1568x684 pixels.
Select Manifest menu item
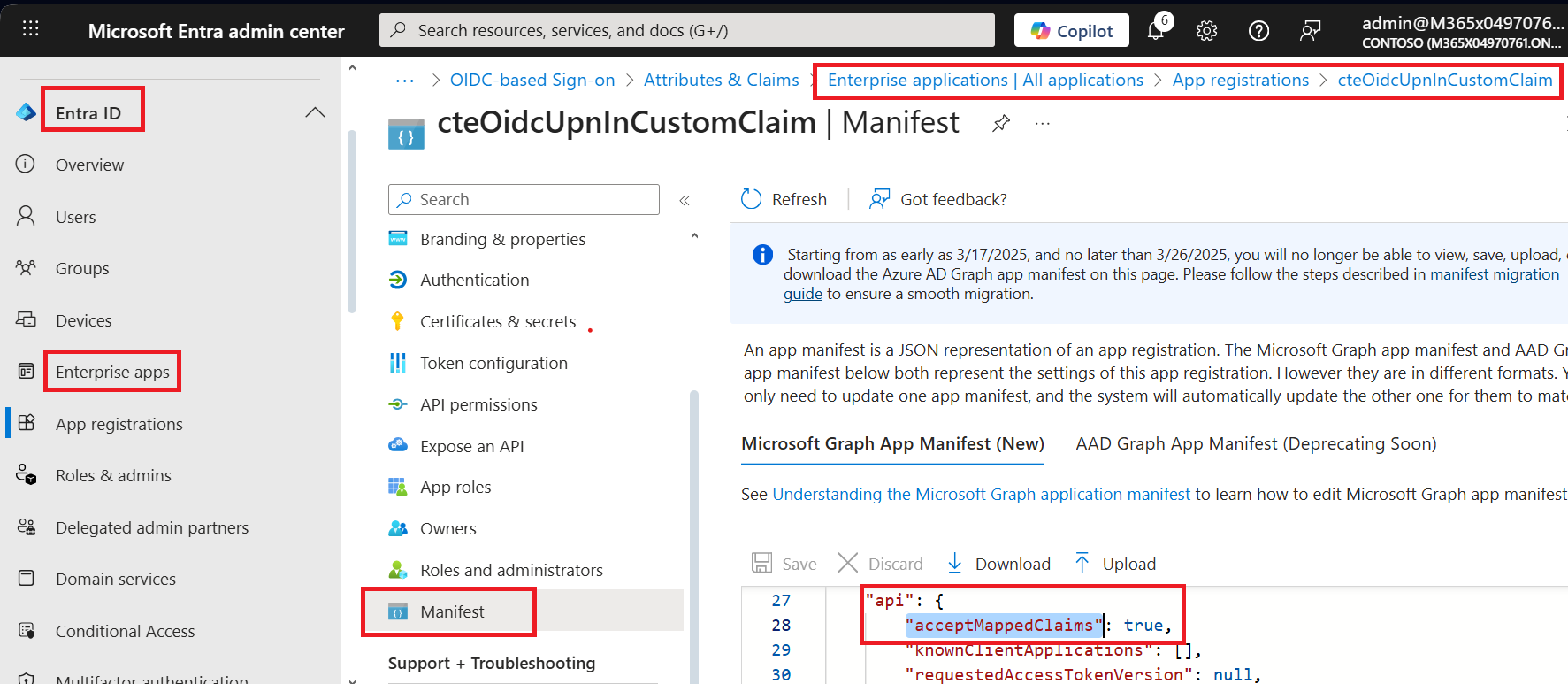tap(523, 611)
